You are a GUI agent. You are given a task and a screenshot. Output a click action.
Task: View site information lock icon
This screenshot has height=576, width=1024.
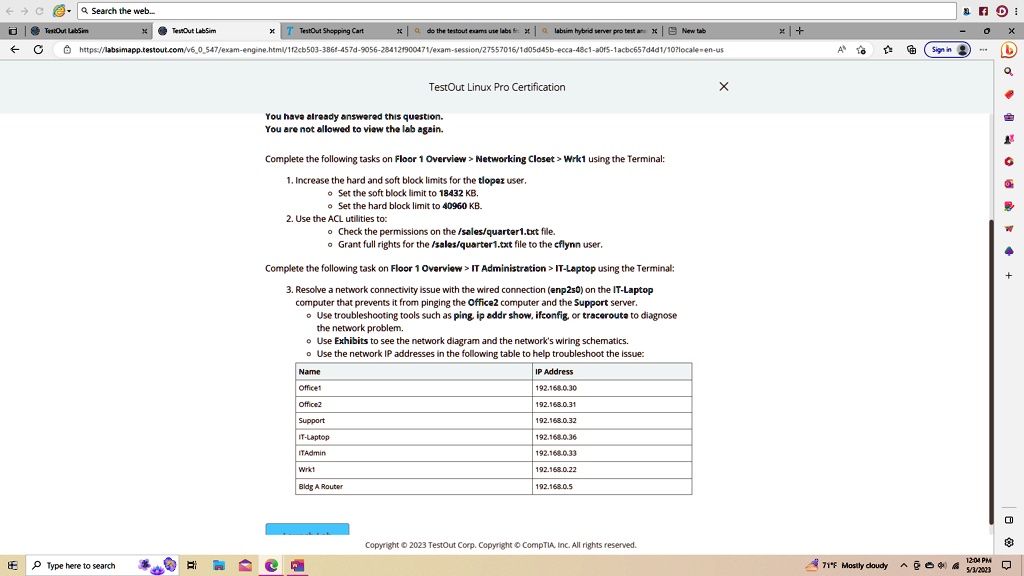pyautogui.click(x=67, y=50)
